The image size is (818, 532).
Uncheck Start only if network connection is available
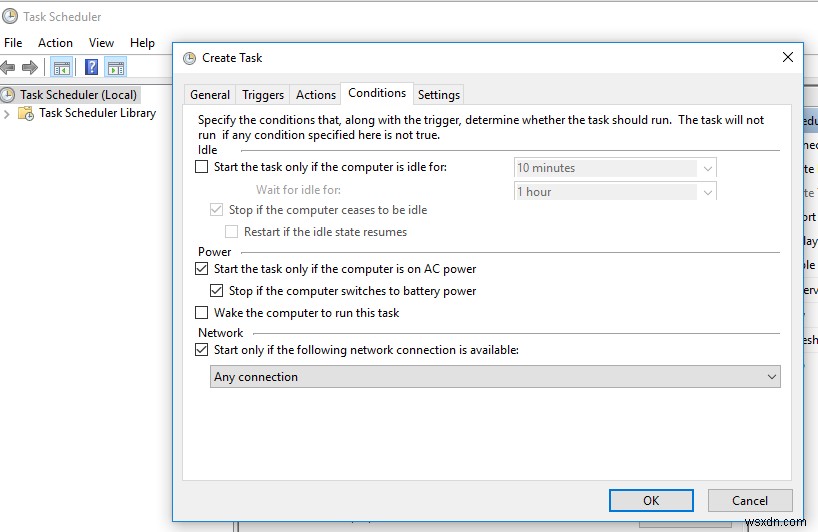[201, 349]
